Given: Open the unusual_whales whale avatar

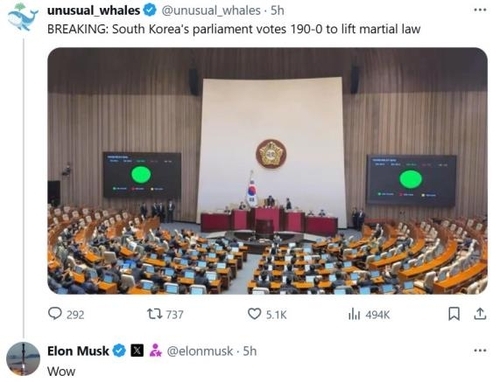Looking at the screenshot, I should 23,17.
